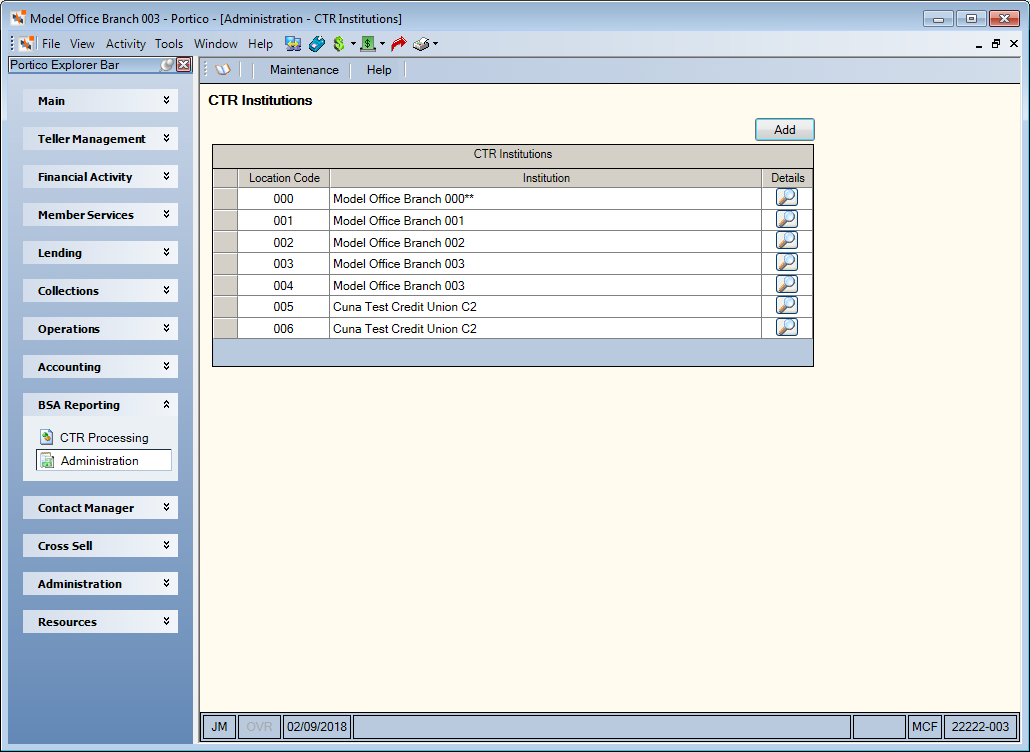Click the red forward arrow toolbar icon

(398, 44)
